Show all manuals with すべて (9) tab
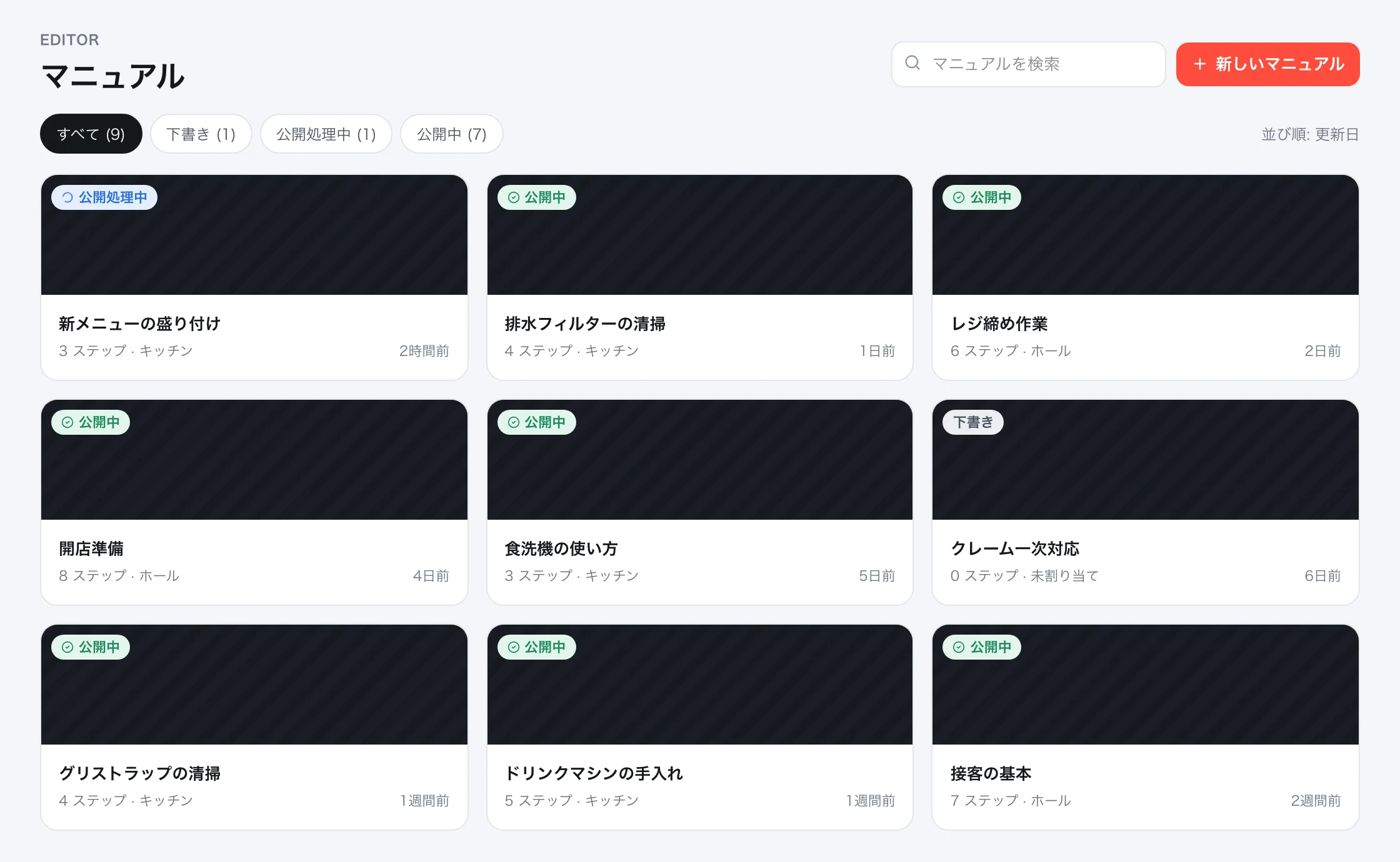Screen dimensions: 1400x862 coord(91,134)
